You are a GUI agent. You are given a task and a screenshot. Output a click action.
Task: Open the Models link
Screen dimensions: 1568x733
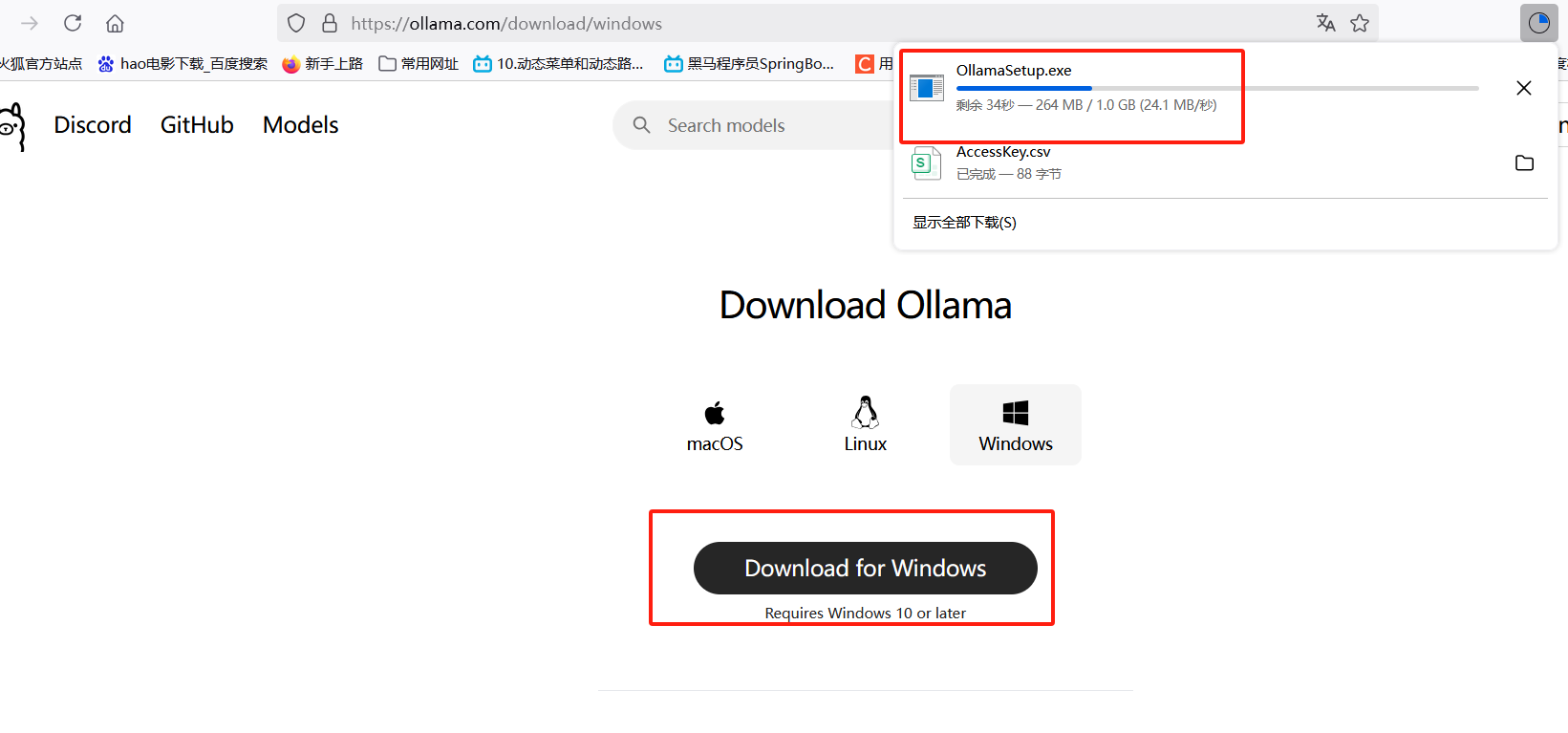pos(301,125)
